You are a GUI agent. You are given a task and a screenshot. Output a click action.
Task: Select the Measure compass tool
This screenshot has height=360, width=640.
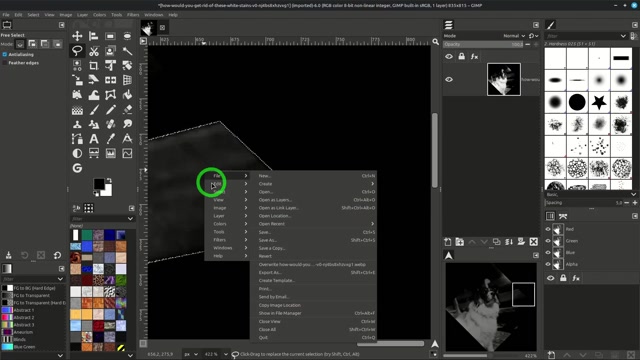click(127, 139)
